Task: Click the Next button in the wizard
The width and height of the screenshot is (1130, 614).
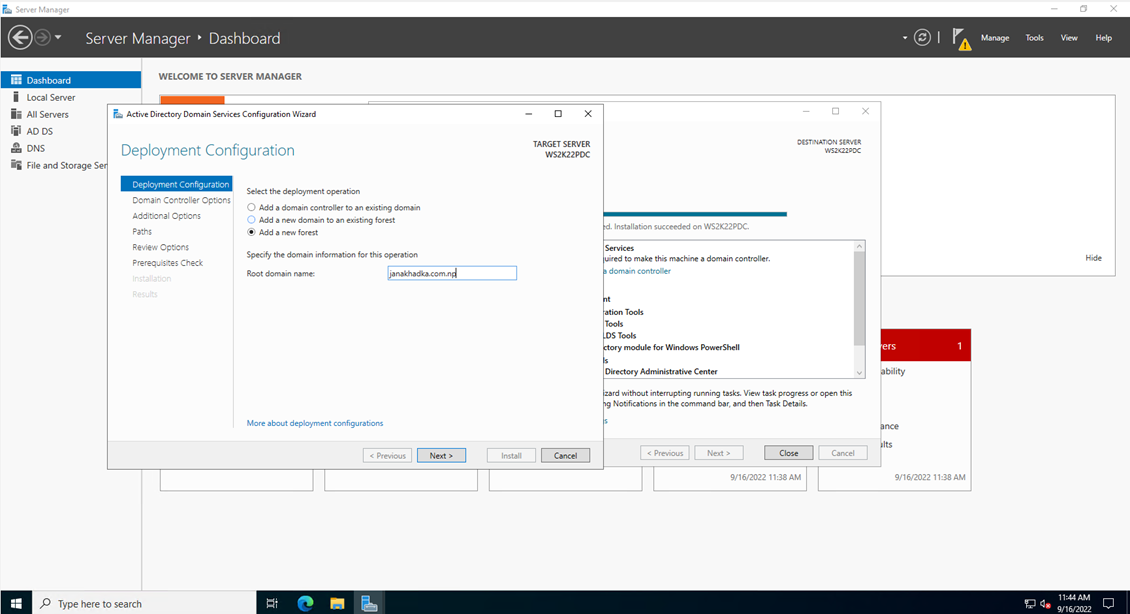Action: tap(441, 455)
